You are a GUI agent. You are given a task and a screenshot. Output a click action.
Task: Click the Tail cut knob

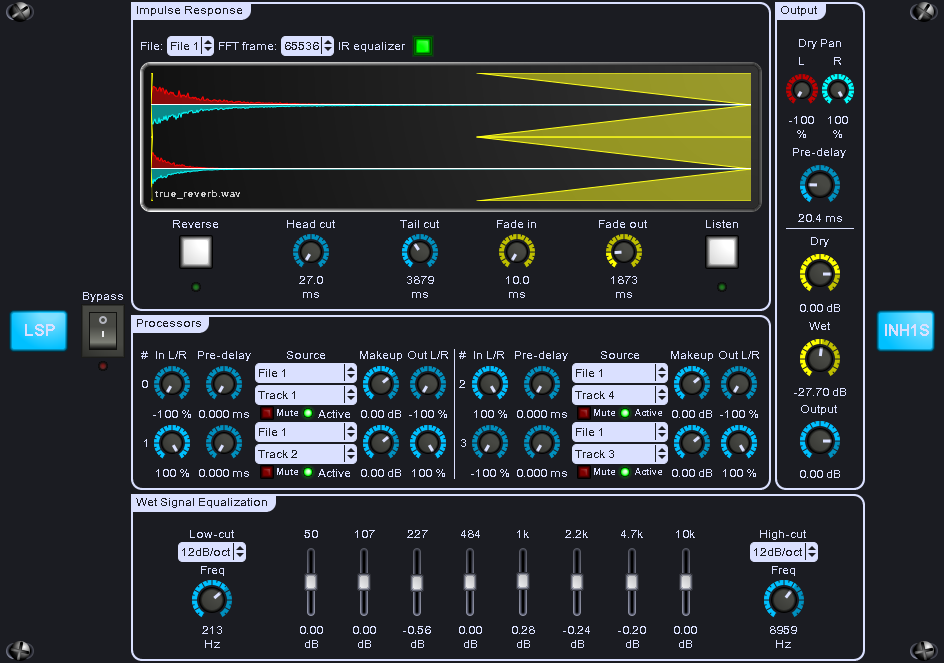tap(419, 252)
